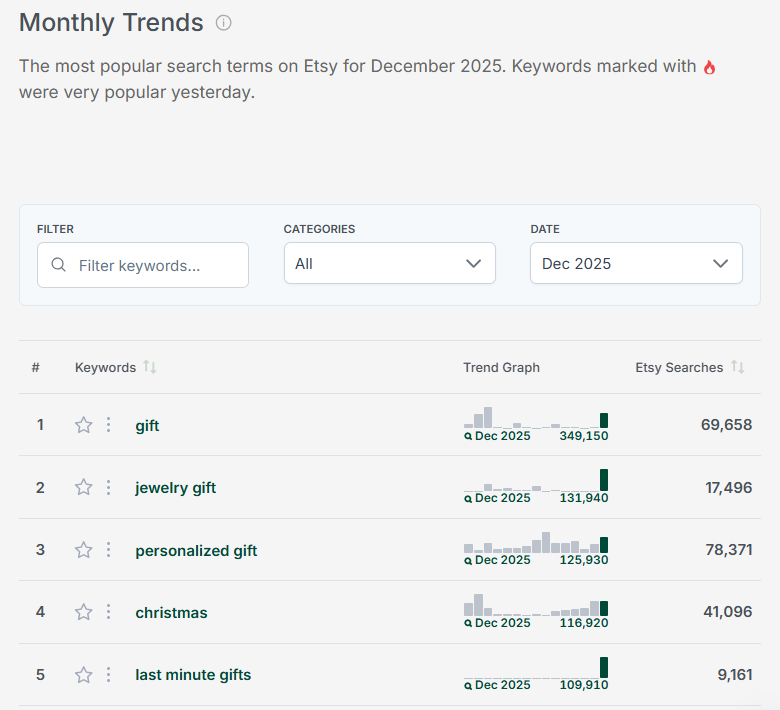Click the search icon in the filter box

click(x=59, y=265)
